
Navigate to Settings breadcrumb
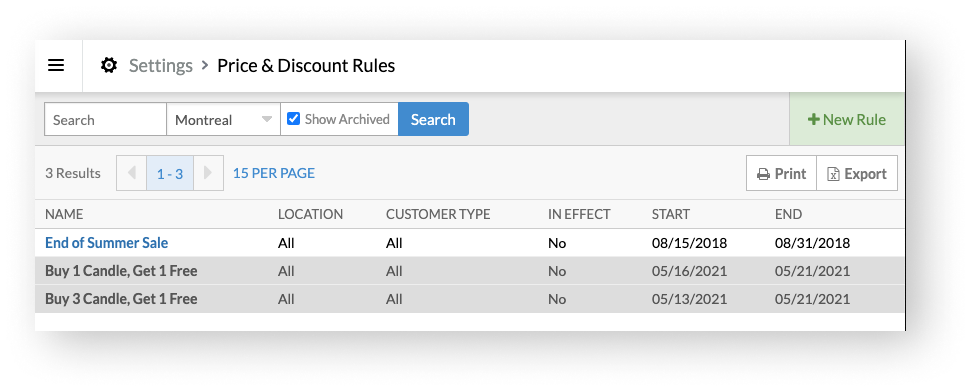160,66
